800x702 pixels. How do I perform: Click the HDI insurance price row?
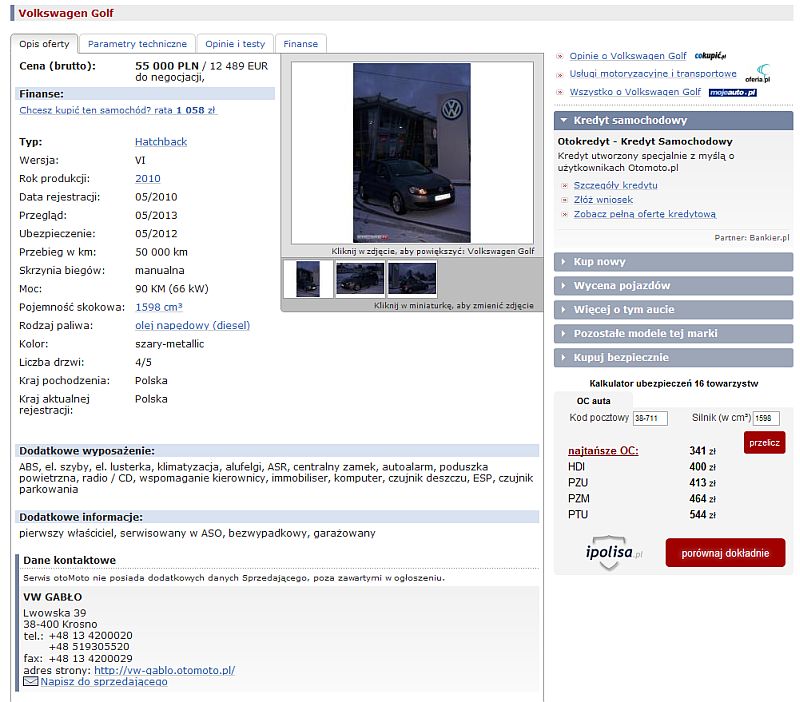(642, 467)
